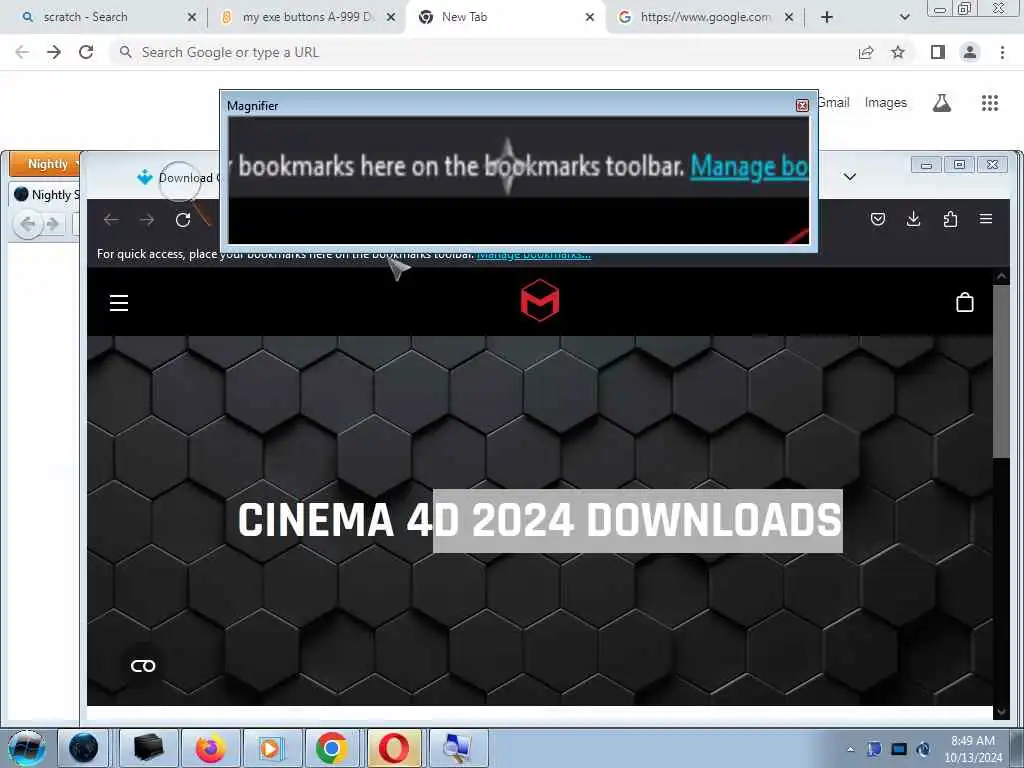Image resolution: width=1024 pixels, height=768 pixels.
Task: Open Gmail link
Action: 834,103
